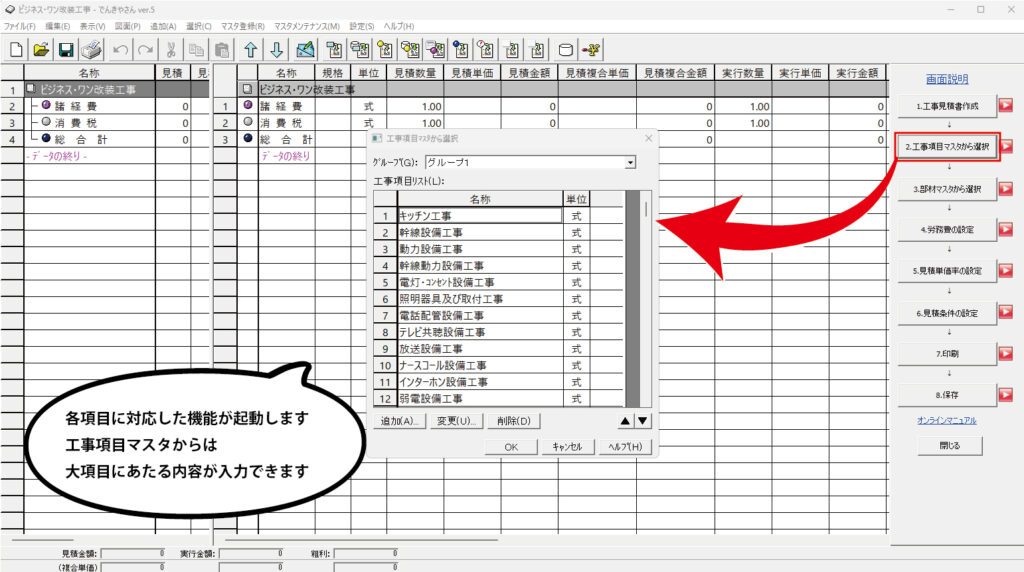The width and height of the screenshot is (1024, 572).
Task: Click the Redo arrow icon
Action: click(145, 50)
